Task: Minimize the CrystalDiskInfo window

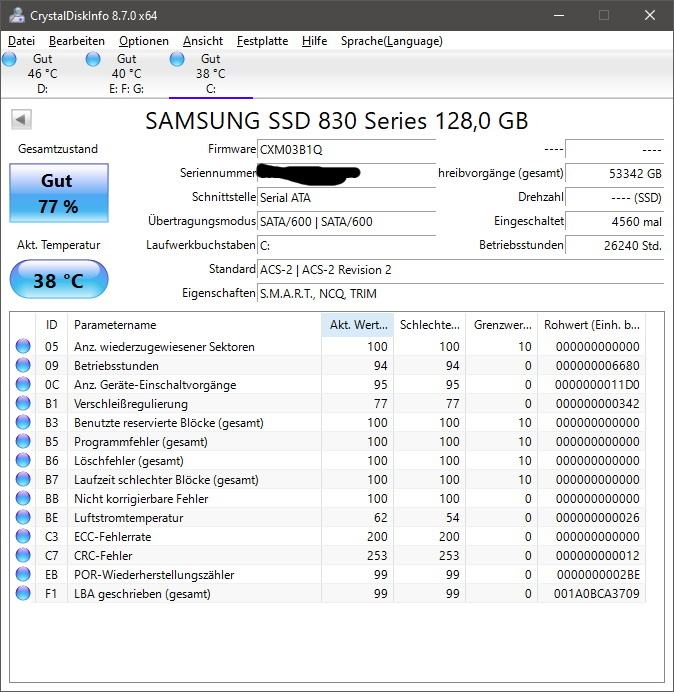Action: 559,15
